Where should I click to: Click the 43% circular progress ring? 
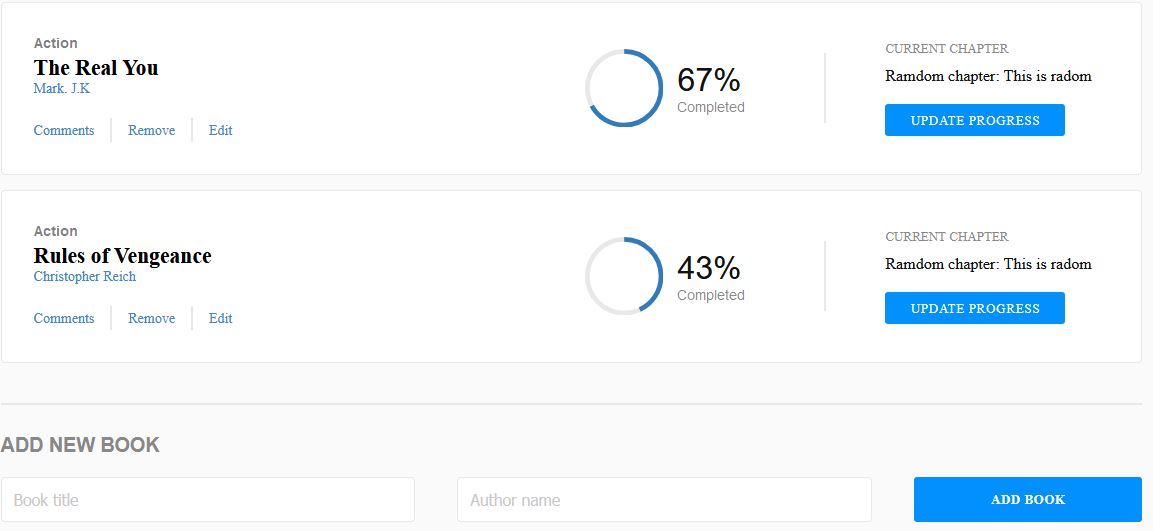pos(624,276)
